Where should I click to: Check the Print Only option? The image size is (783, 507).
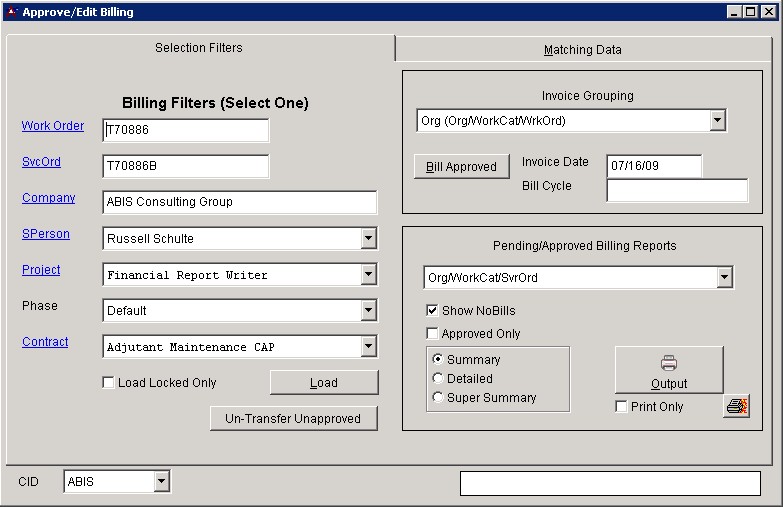point(621,407)
